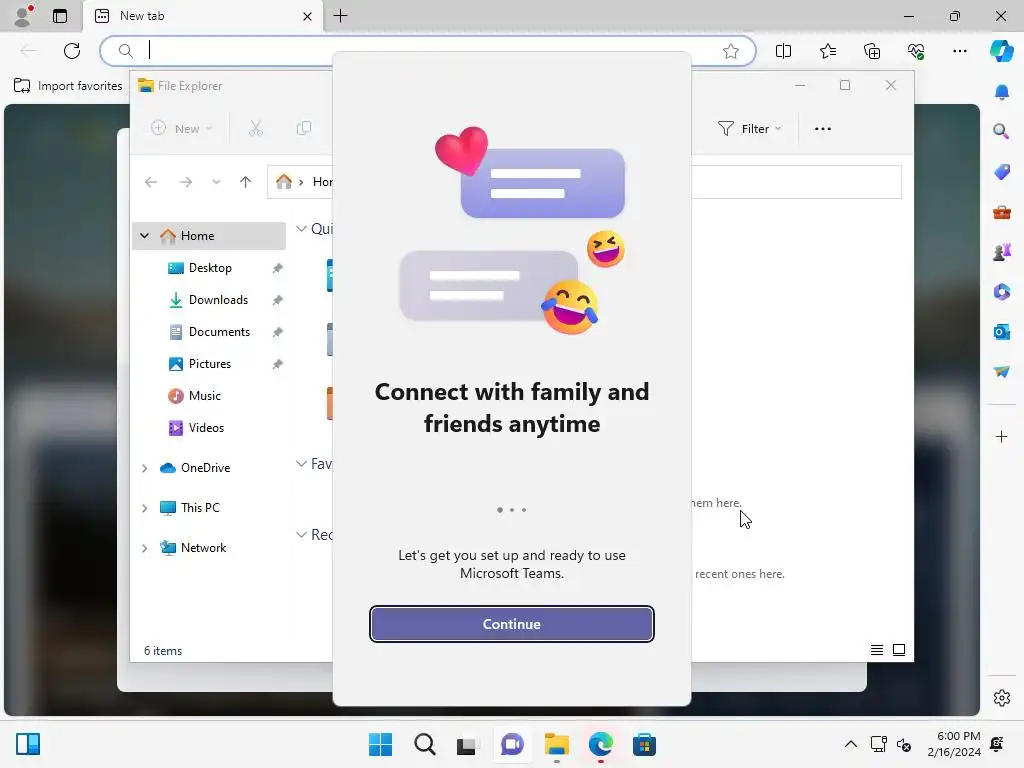Open Tools briefcase in Edge sidebar

(1001, 212)
